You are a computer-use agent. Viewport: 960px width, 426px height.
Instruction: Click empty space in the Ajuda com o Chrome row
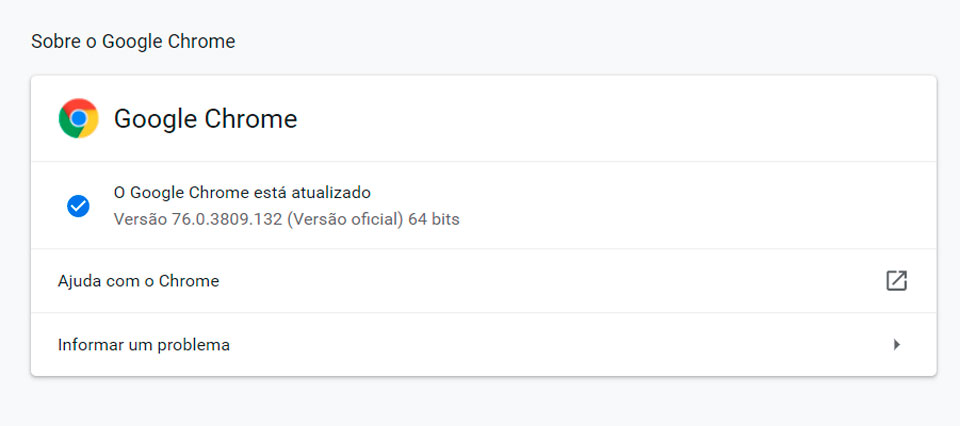pyautogui.click(x=551, y=281)
